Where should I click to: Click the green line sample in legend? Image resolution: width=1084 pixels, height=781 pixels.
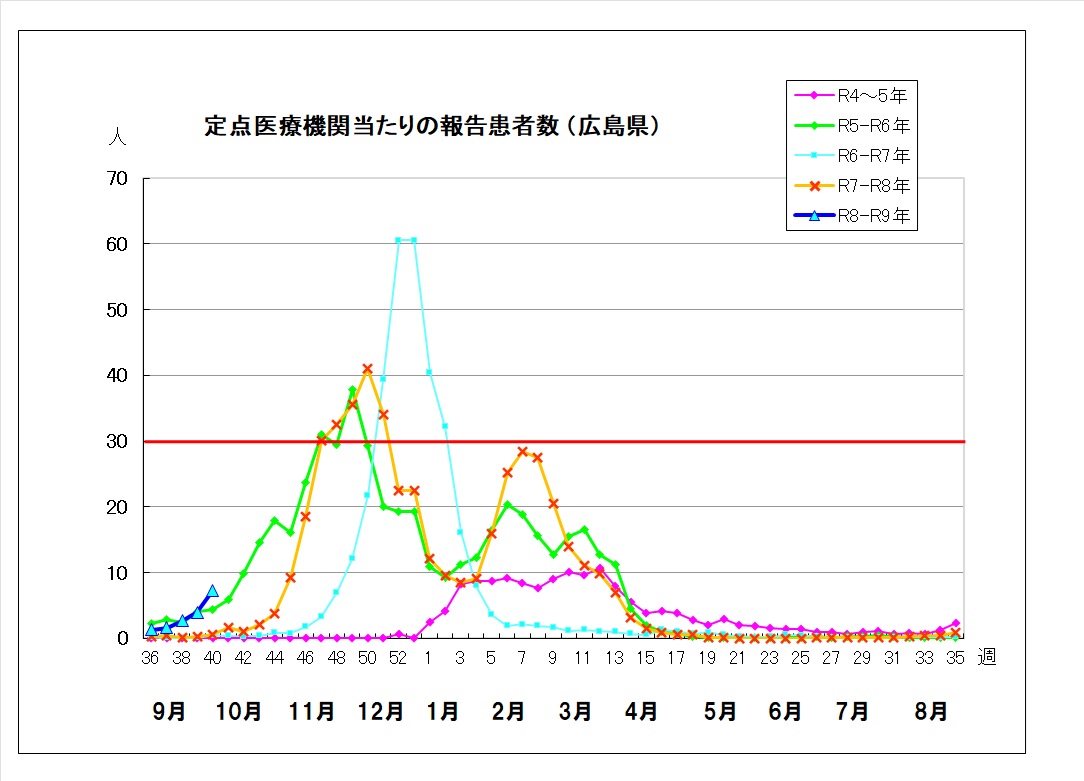click(814, 126)
